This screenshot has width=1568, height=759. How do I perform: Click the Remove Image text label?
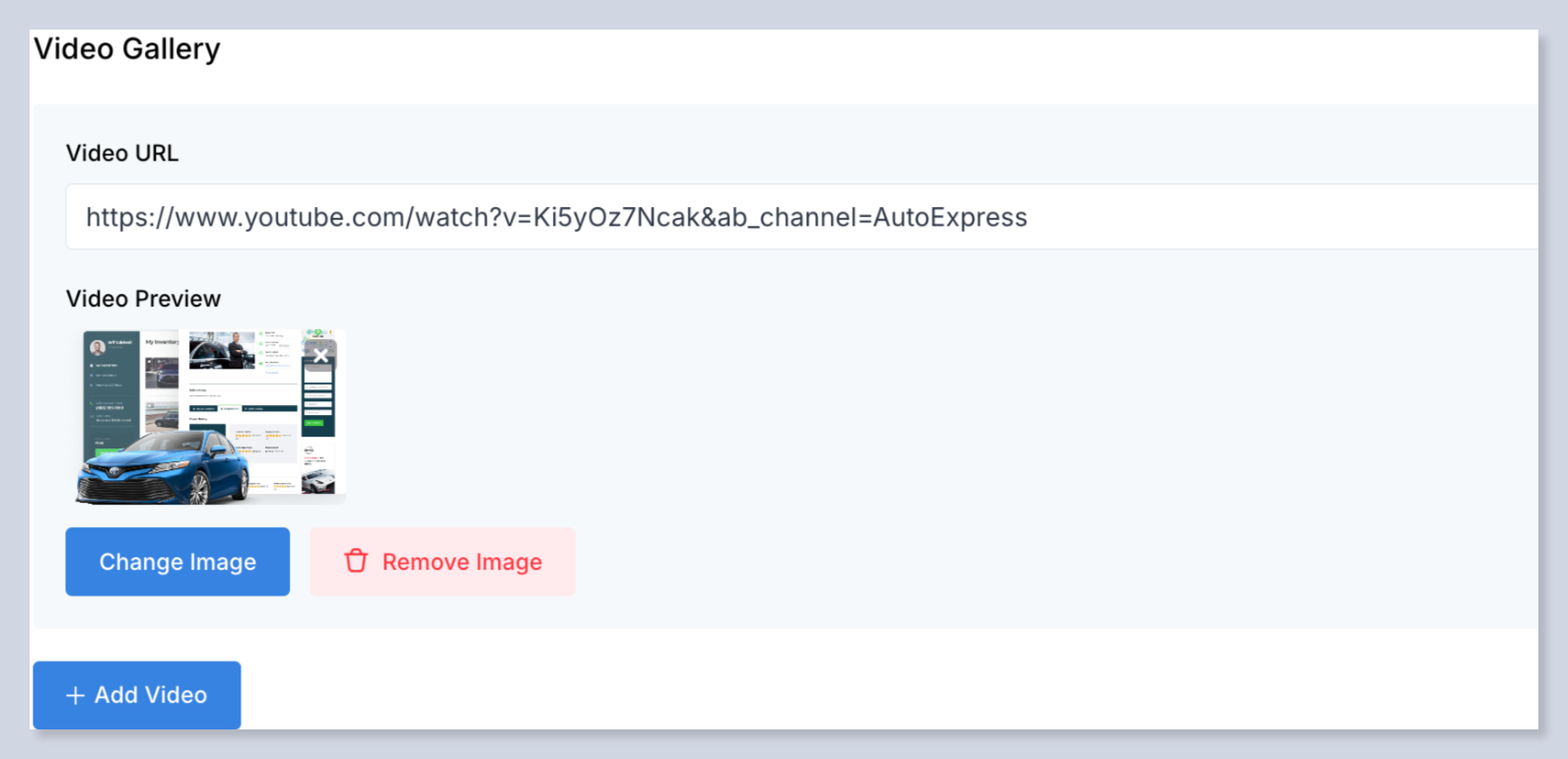tap(461, 562)
